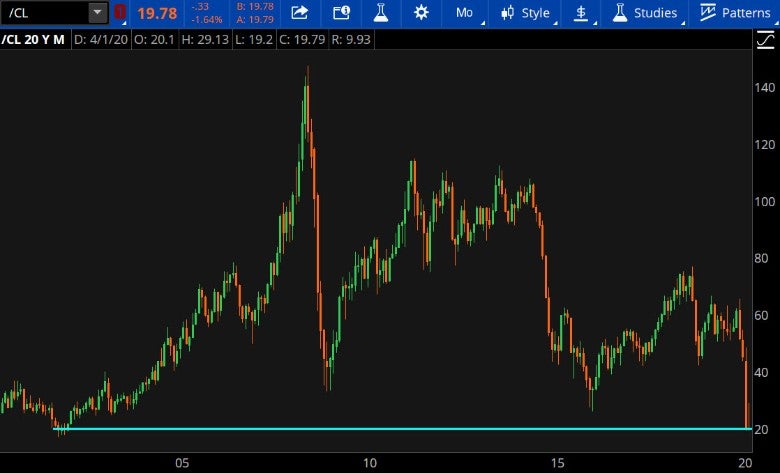Click the 05 year axis label
The height and width of the screenshot is (473, 780).
[x=182, y=463]
